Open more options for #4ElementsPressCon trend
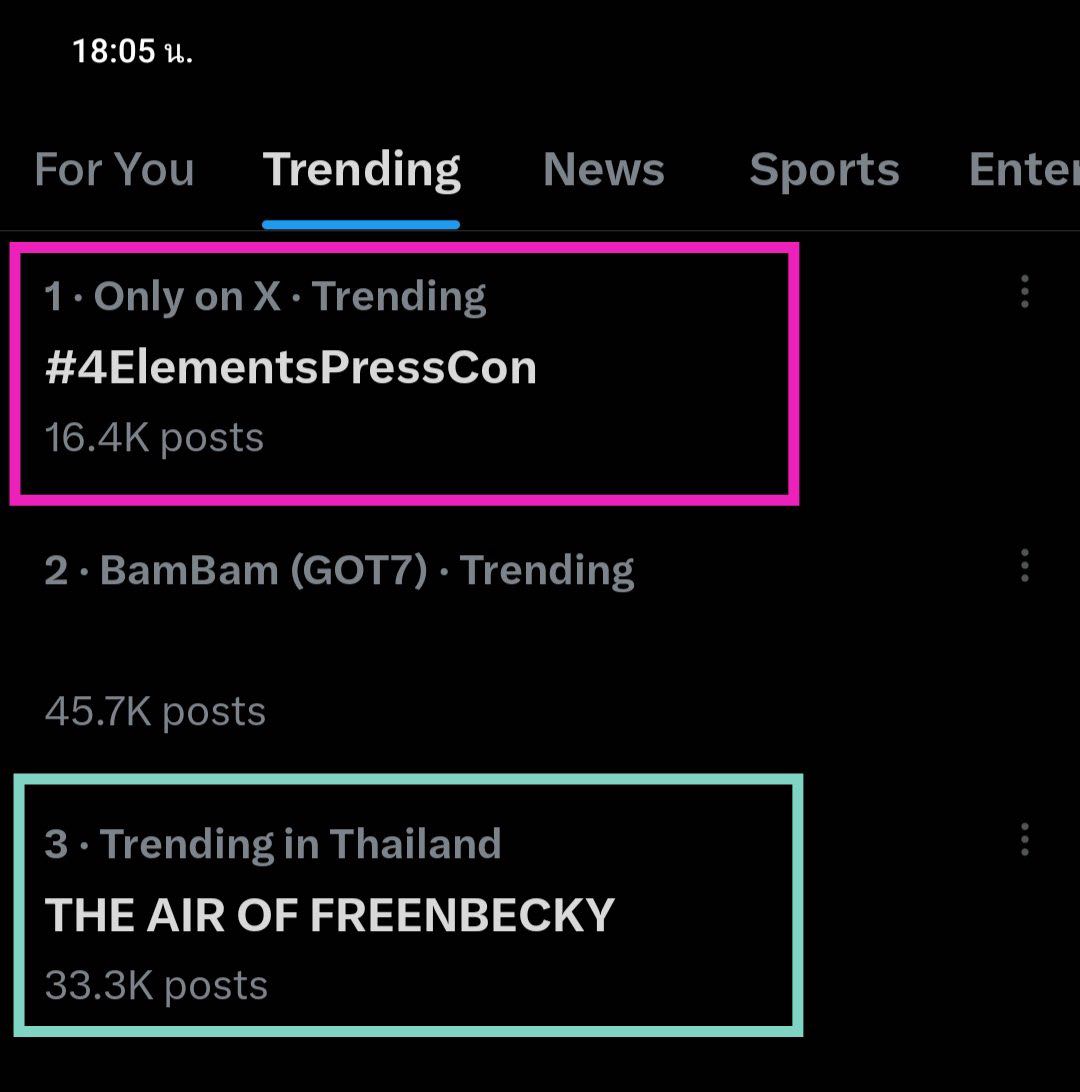 point(1024,293)
